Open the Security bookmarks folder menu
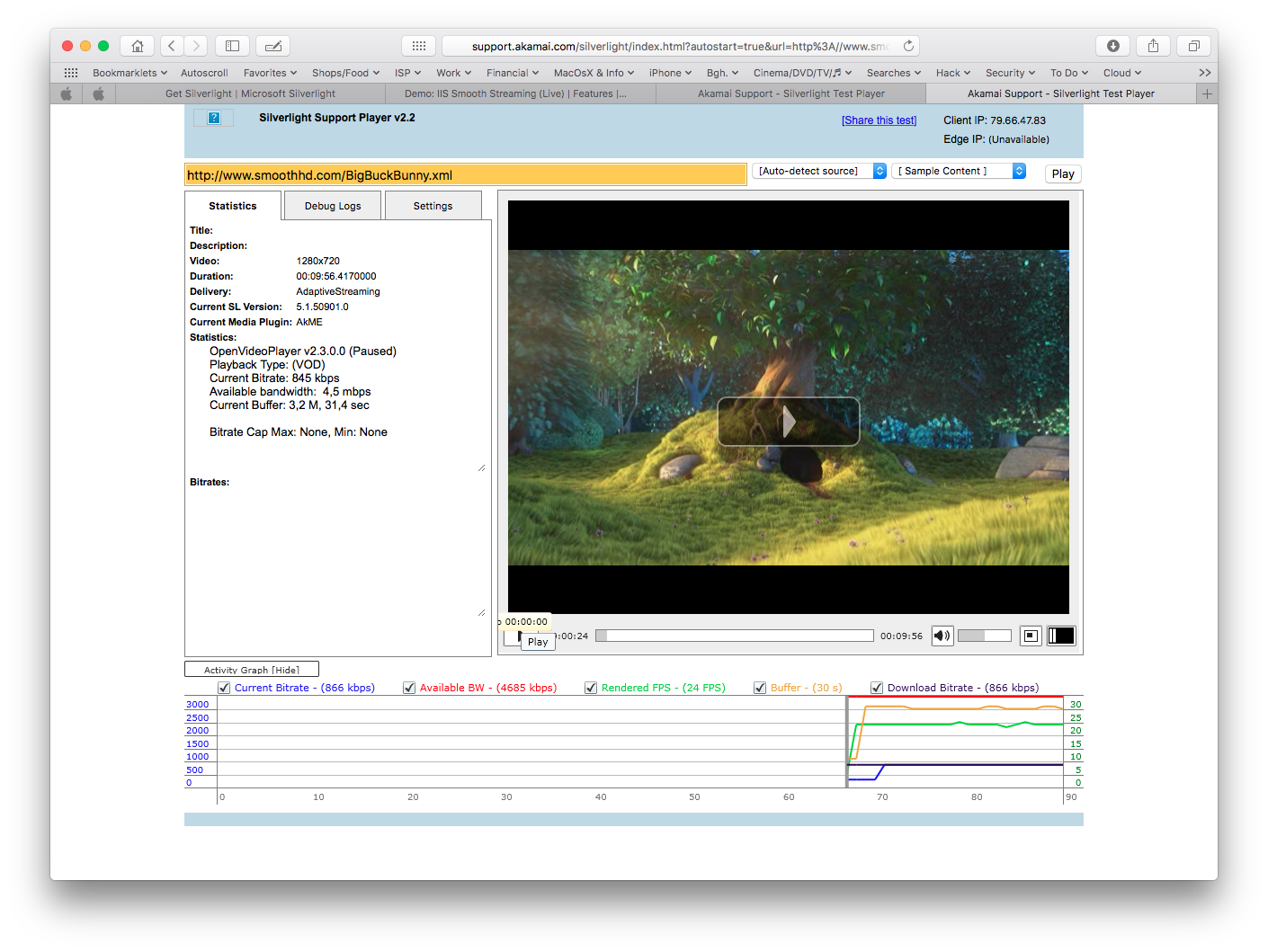This screenshot has width=1268, height=952. tap(1009, 73)
